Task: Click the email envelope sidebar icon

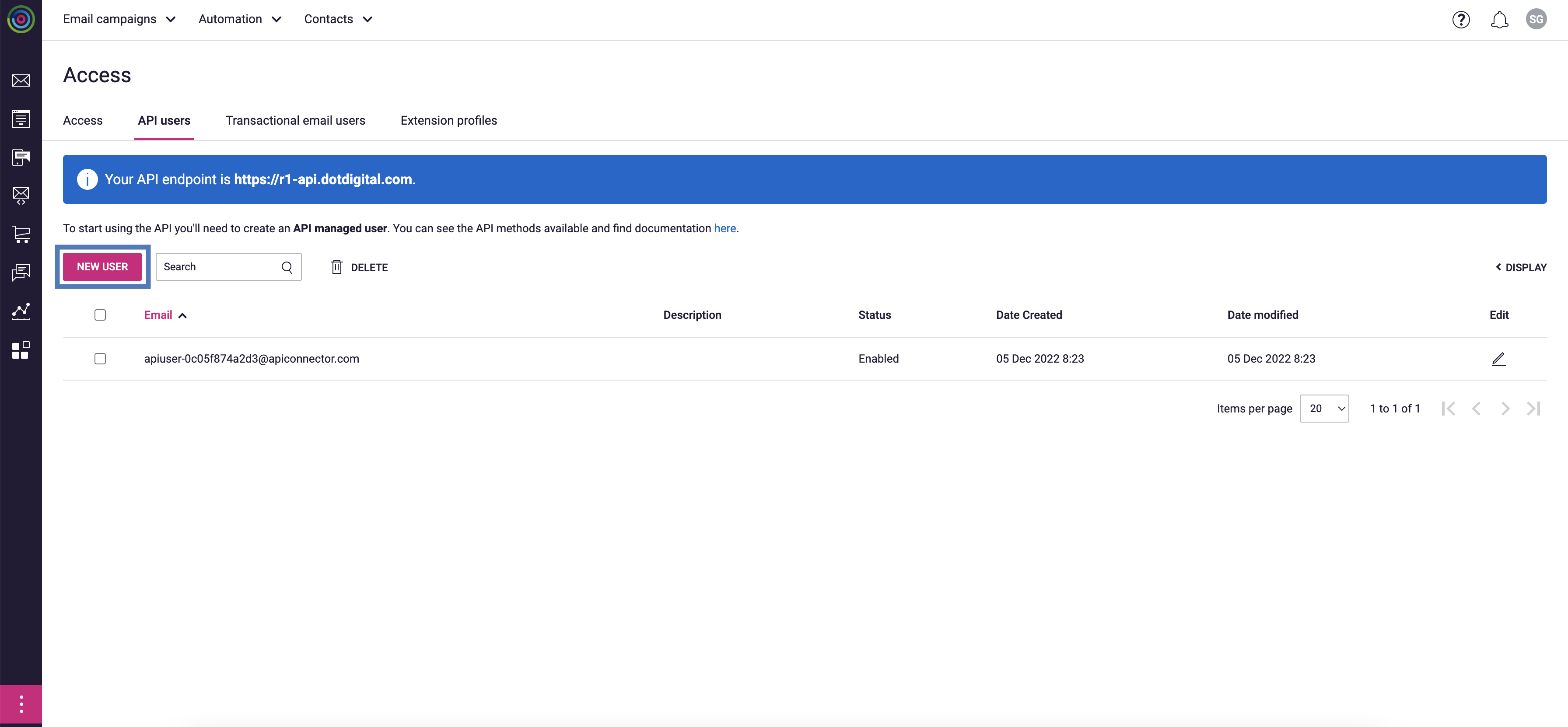Action: (x=21, y=80)
